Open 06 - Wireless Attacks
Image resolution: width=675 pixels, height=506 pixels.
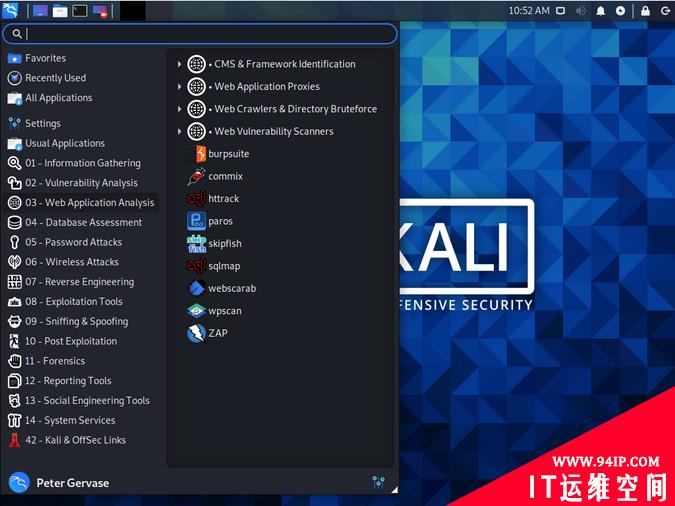(x=63, y=262)
